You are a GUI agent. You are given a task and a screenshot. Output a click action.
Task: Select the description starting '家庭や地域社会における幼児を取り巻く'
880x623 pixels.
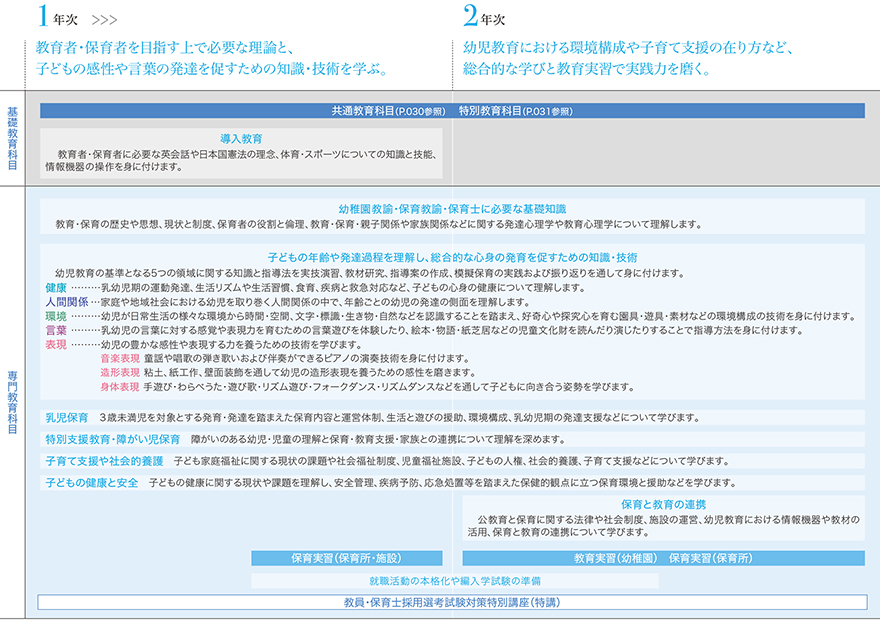pyautogui.click(x=315, y=302)
